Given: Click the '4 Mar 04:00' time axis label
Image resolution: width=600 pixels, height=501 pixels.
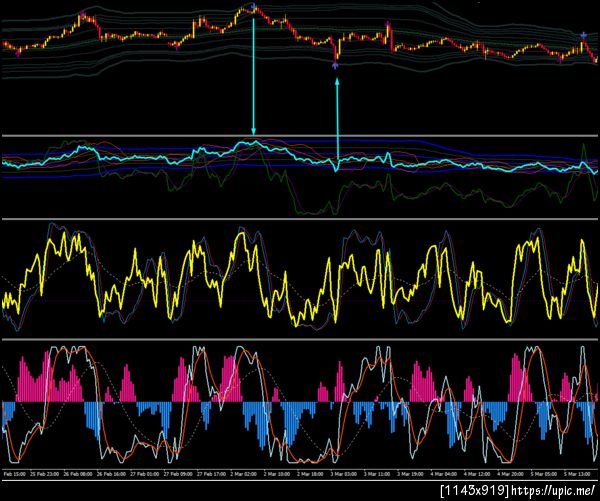Looking at the screenshot, I should click(x=443, y=474).
